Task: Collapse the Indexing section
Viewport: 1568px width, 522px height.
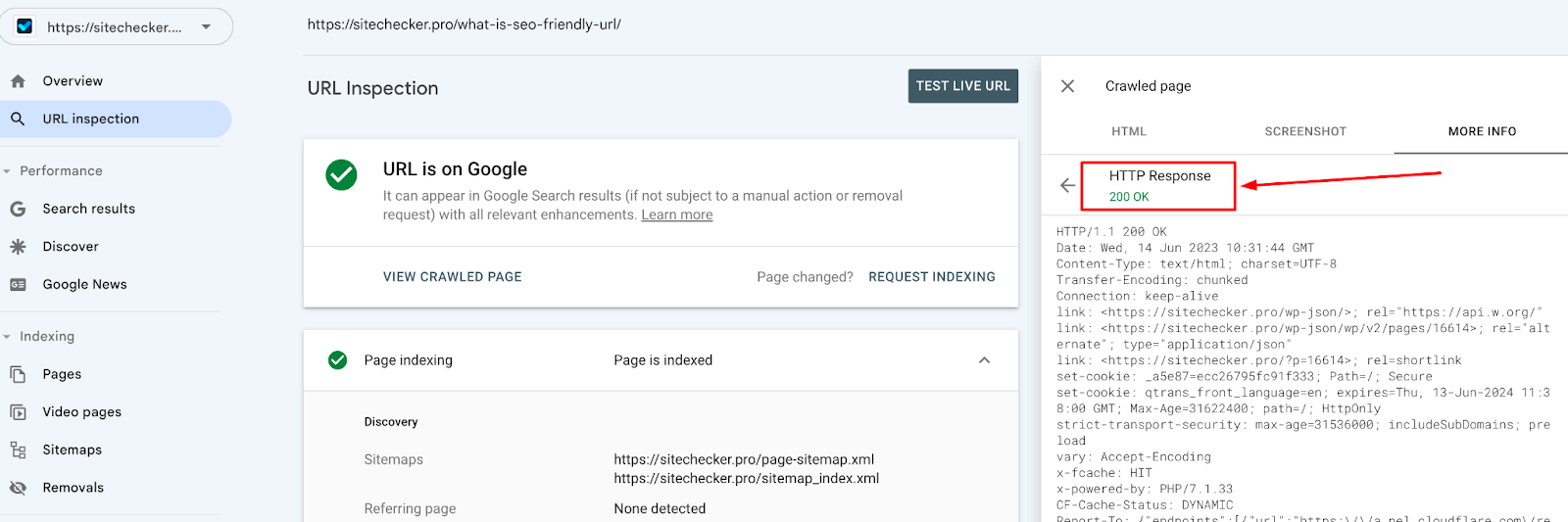Action: pos(47,336)
